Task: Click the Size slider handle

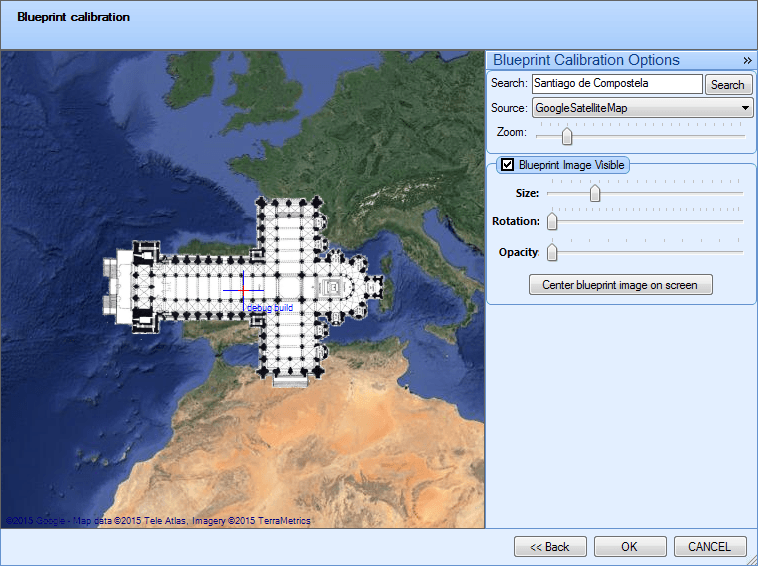Action: pyautogui.click(x=595, y=193)
